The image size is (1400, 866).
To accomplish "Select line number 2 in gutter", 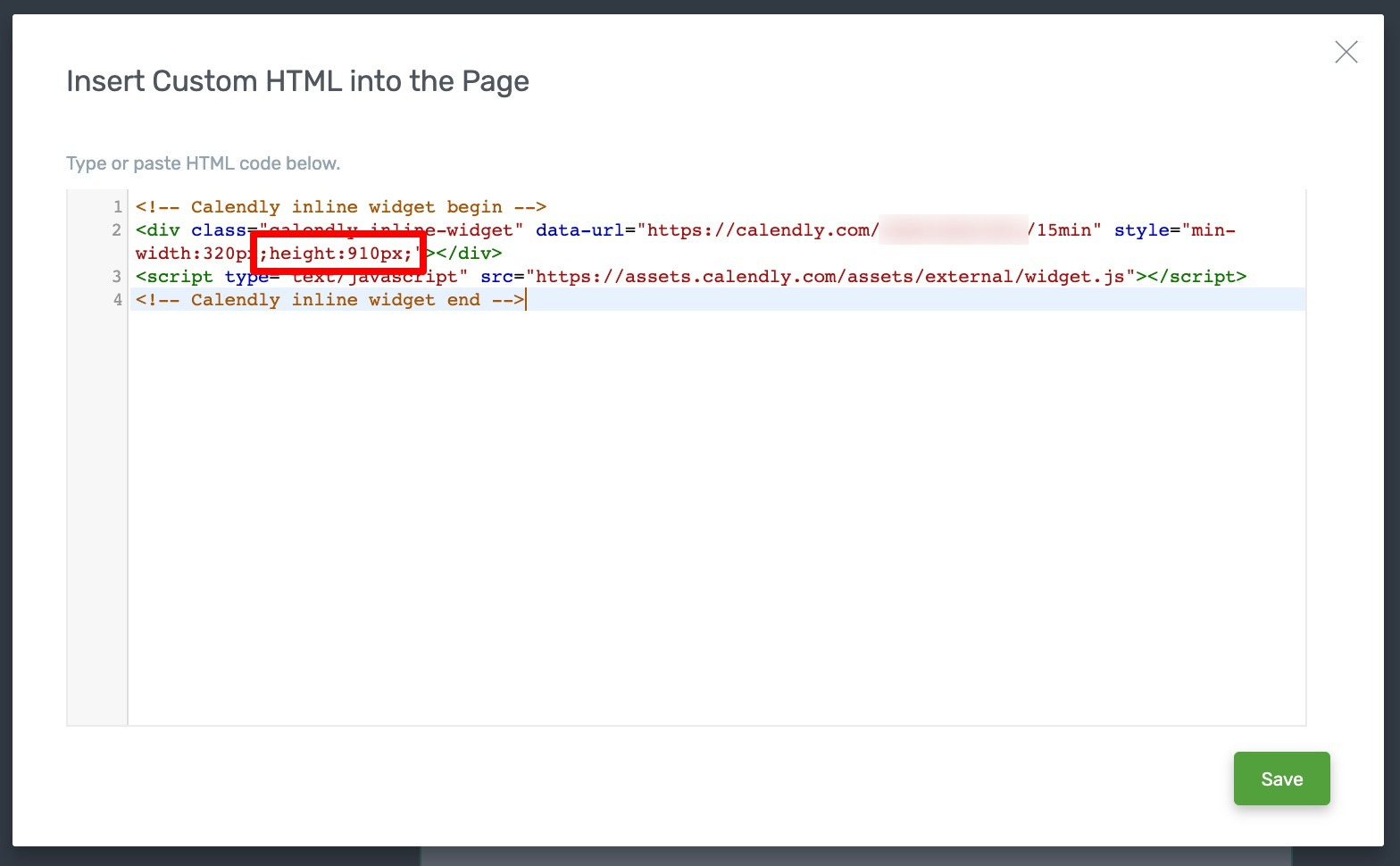I will (x=117, y=230).
